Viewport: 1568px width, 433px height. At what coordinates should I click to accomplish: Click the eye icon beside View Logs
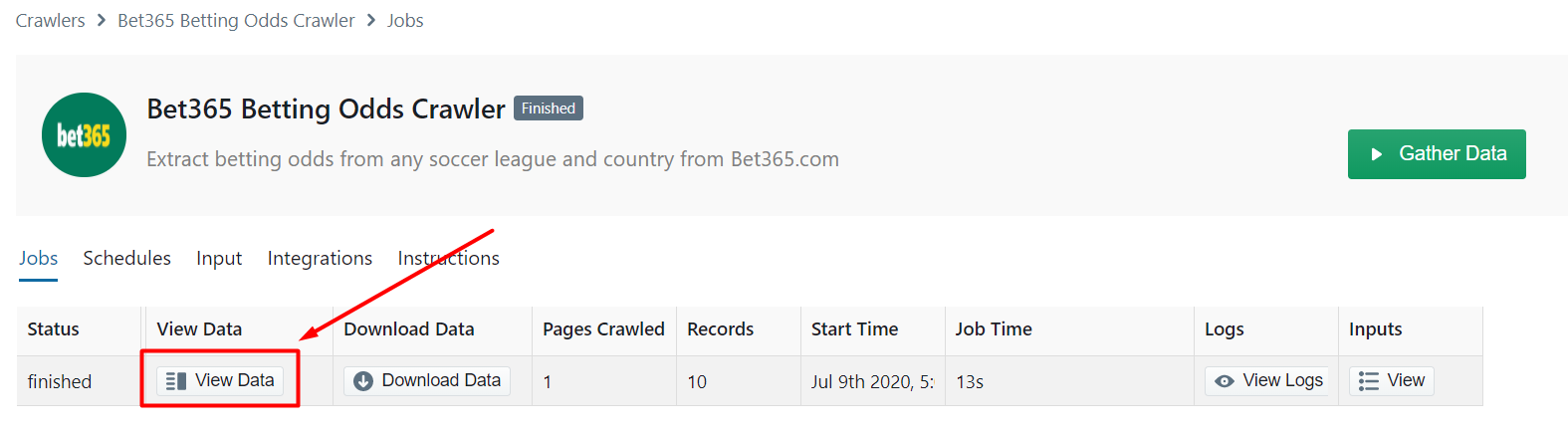[x=1225, y=381]
